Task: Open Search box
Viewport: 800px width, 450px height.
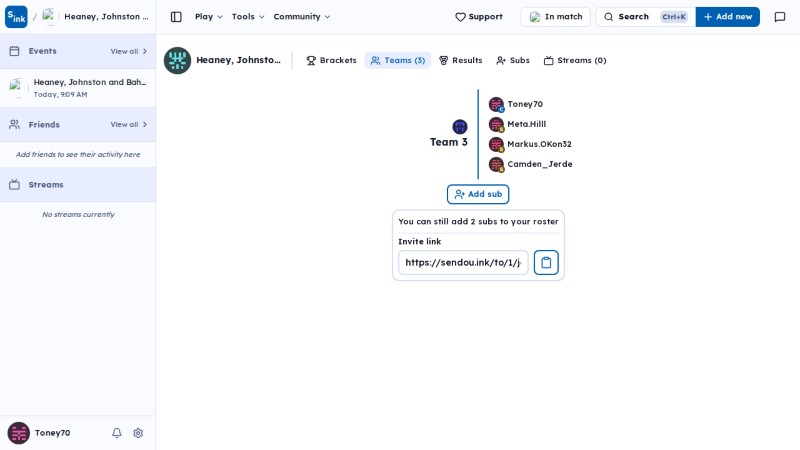Action: (x=645, y=17)
